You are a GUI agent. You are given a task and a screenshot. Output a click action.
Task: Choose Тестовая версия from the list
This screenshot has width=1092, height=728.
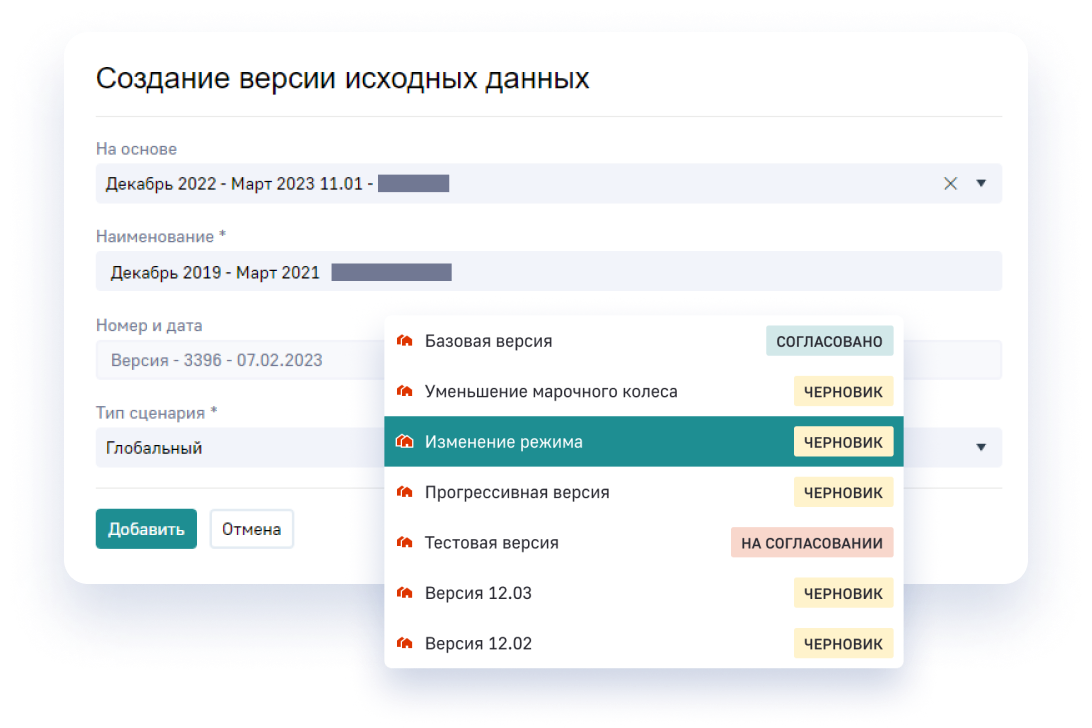(x=644, y=542)
